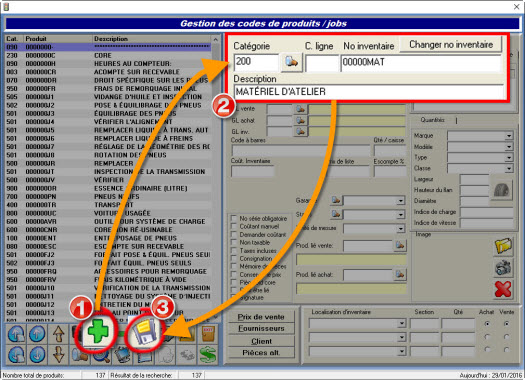Screen dimensions: 525x380
Task: Sort list by Cat. column header
Action: point(14,39)
